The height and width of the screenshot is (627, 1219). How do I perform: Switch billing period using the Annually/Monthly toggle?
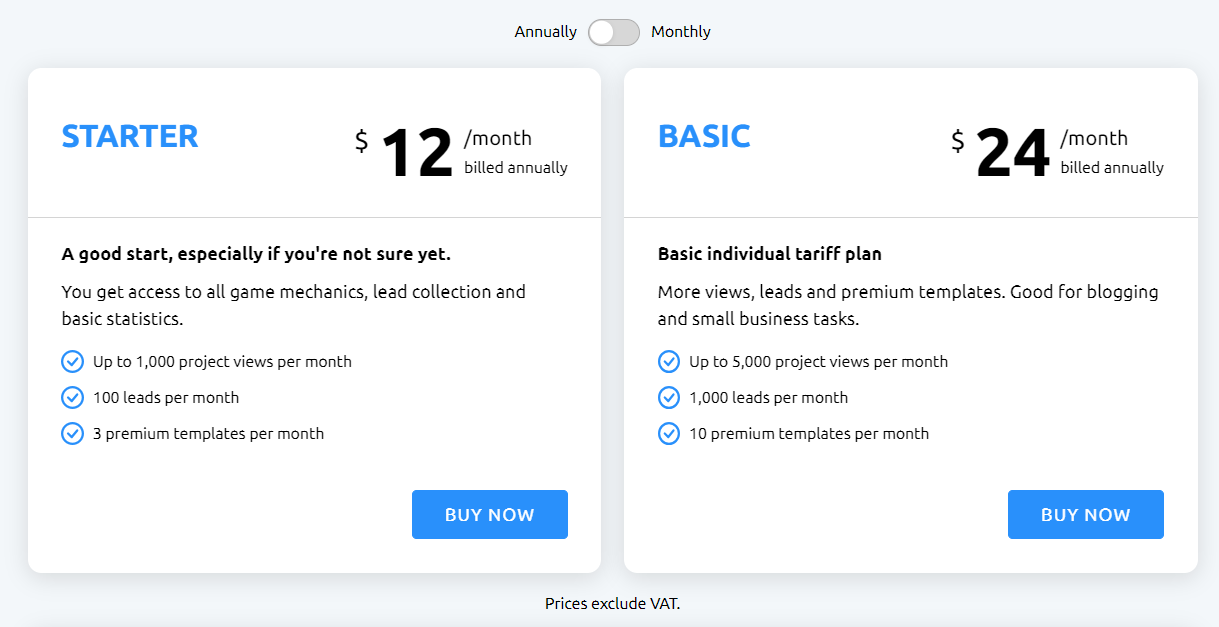pyautogui.click(x=613, y=32)
